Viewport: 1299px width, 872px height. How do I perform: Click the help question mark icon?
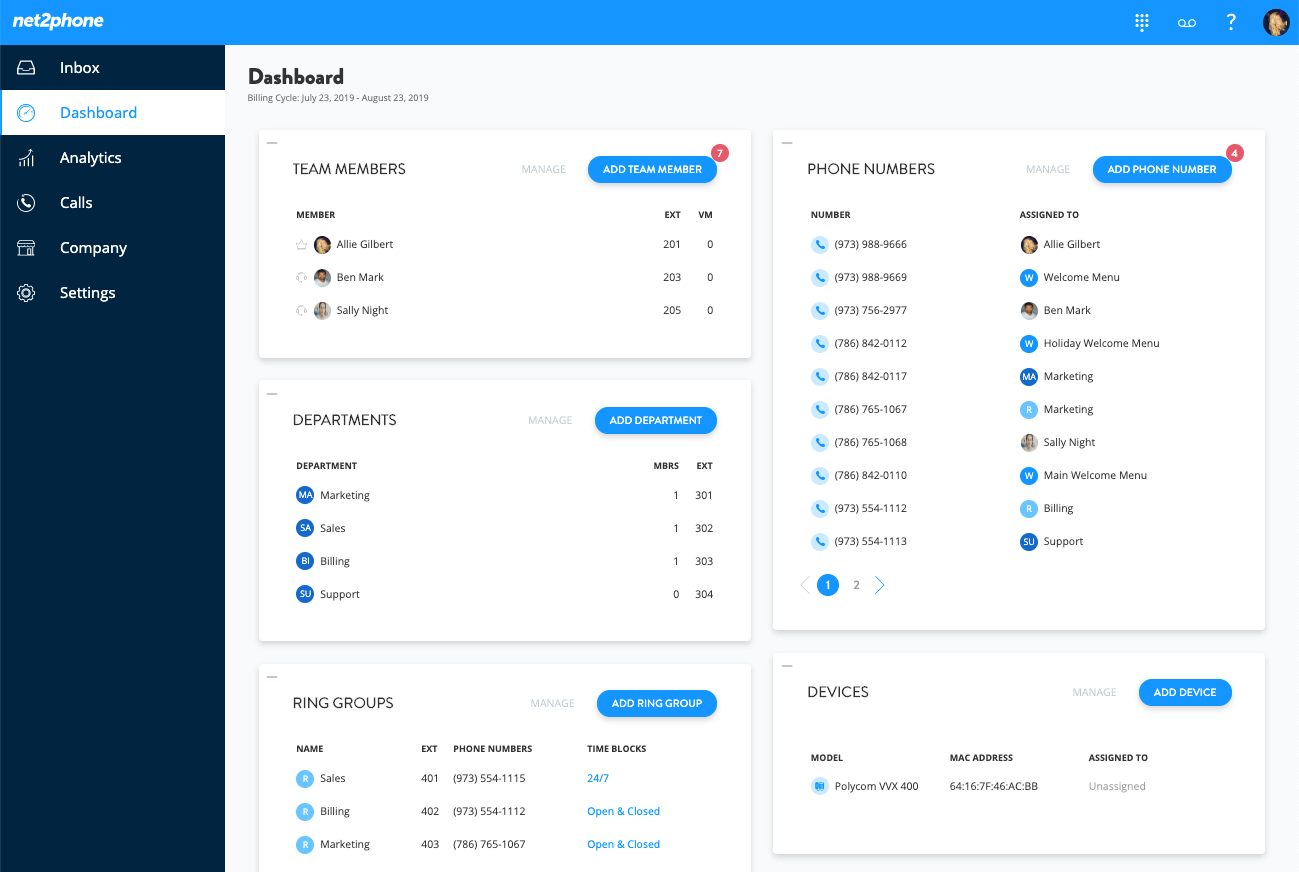pyautogui.click(x=1231, y=23)
